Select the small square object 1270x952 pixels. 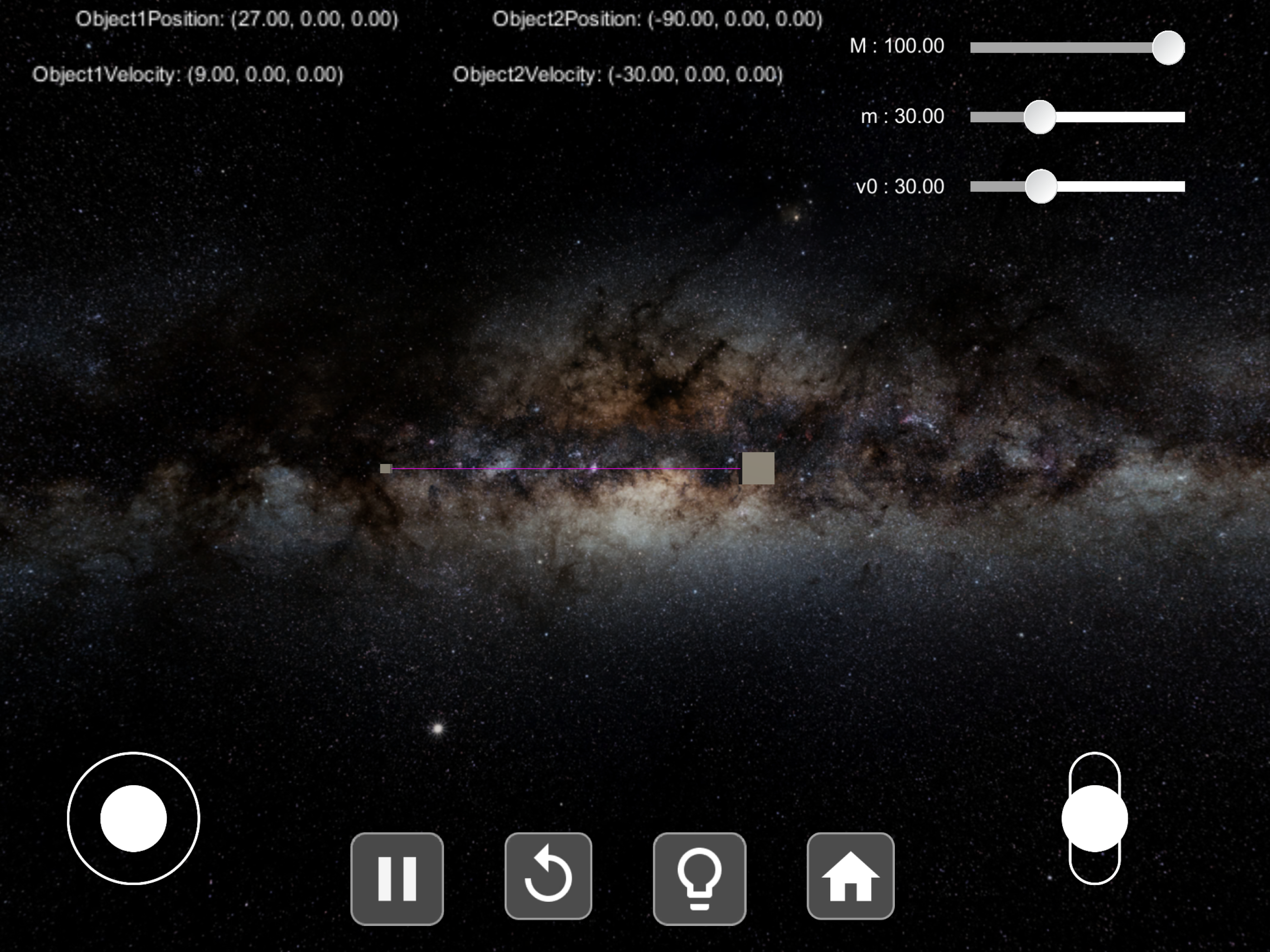[x=386, y=469]
